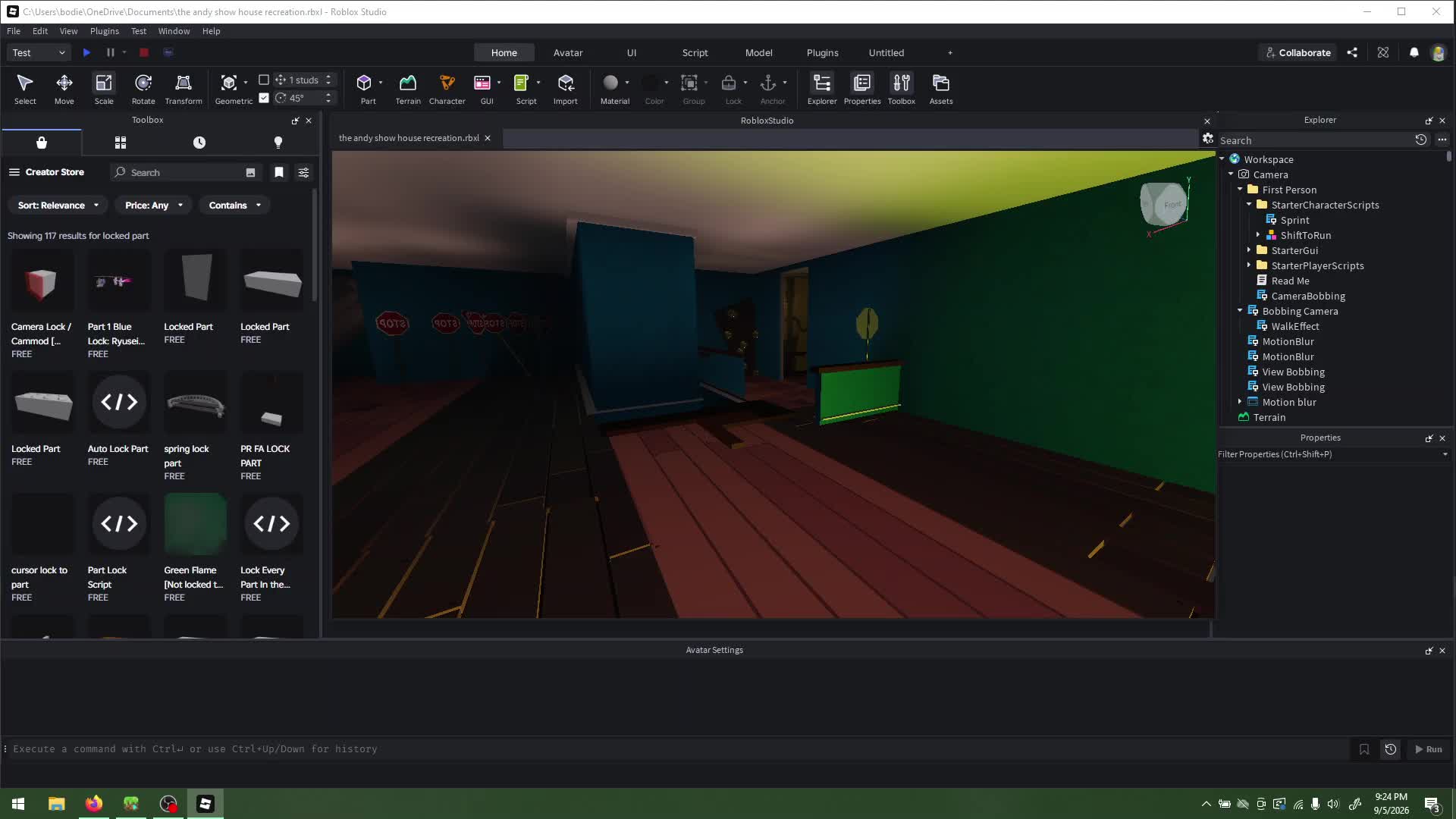Viewport: 1456px width, 819px height.
Task: Switch to the Model ribbon tab
Action: [x=759, y=52]
